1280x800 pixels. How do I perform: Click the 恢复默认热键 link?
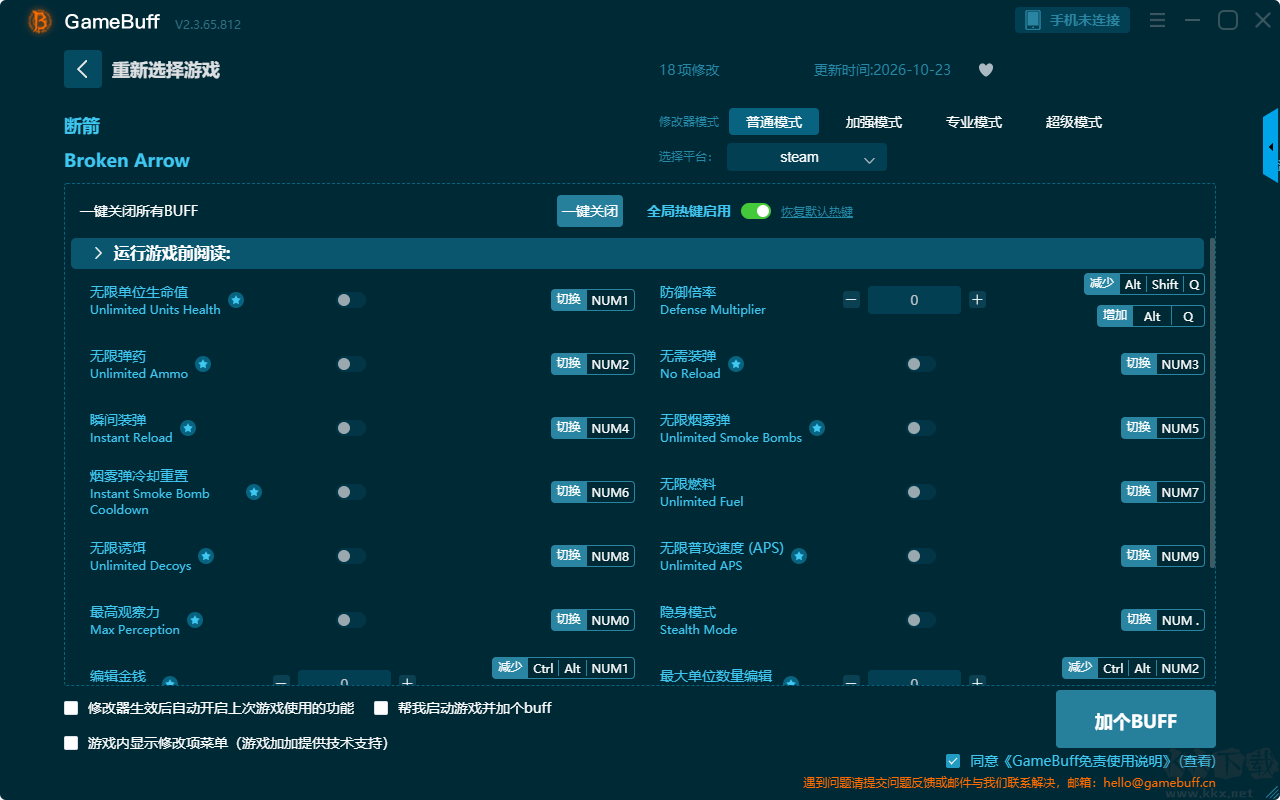click(817, 212)
